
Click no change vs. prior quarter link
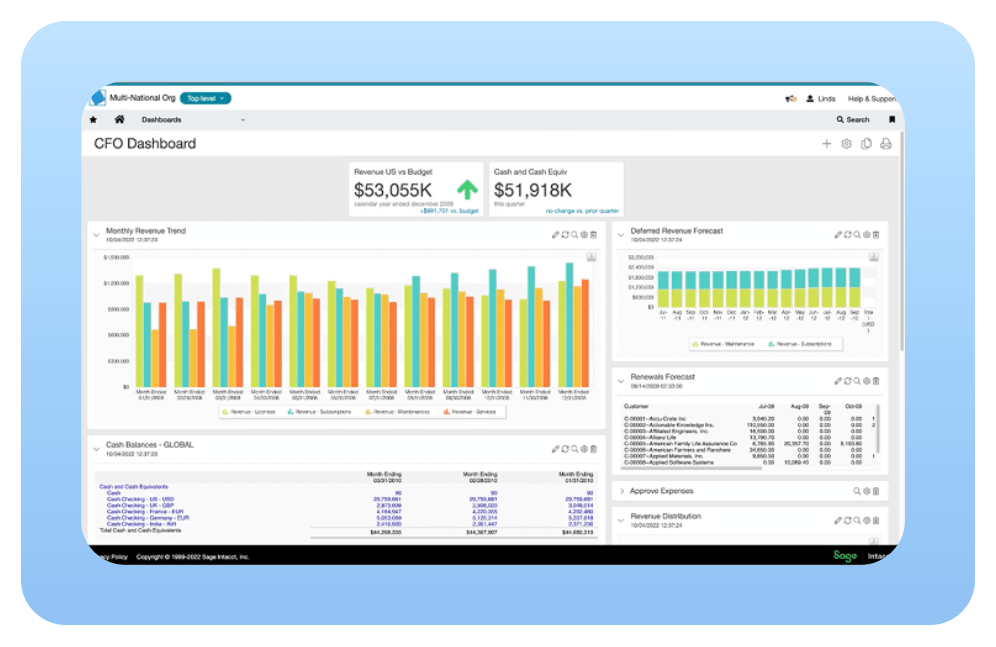coord(582,211)
